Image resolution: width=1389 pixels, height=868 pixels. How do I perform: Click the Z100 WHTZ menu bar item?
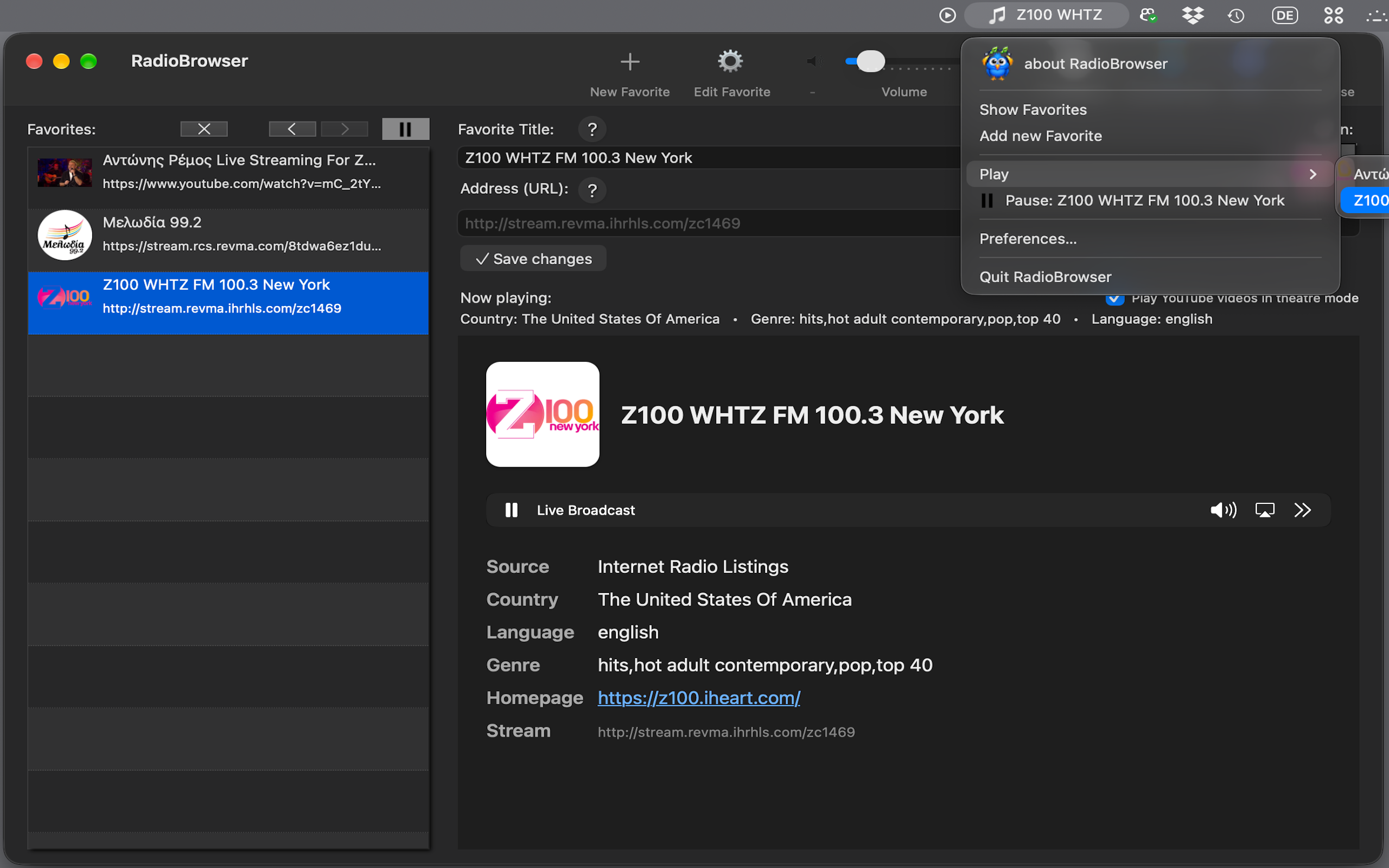point(1046,15)
